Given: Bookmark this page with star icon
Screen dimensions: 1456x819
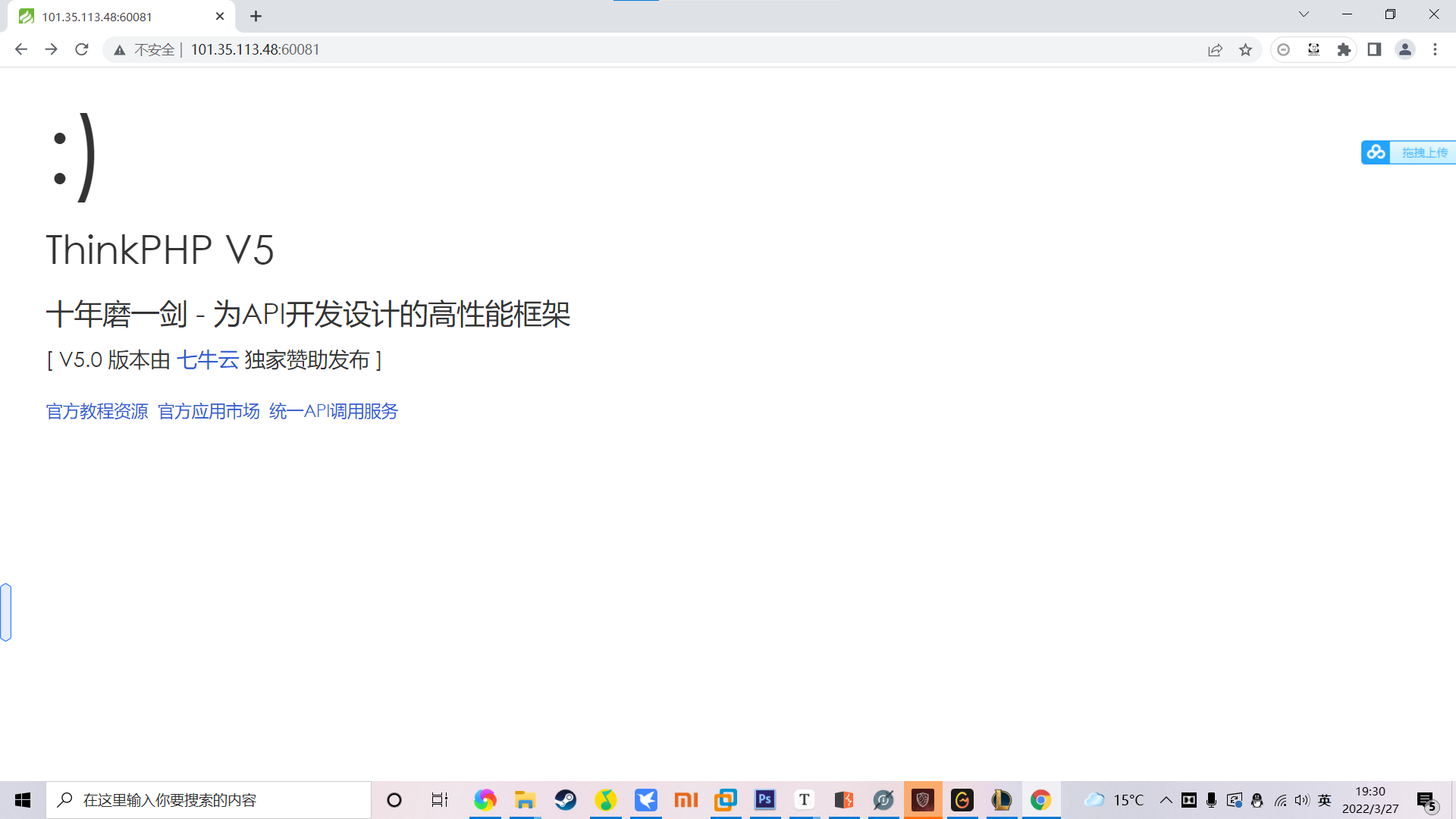Looking at the screenshot, I should pyautogui.click(x=1245, y=49).
